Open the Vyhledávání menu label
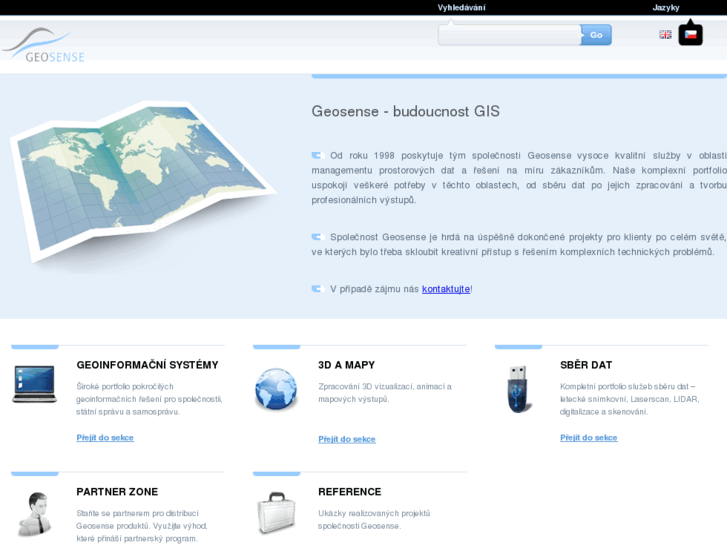 pos(461,7)
